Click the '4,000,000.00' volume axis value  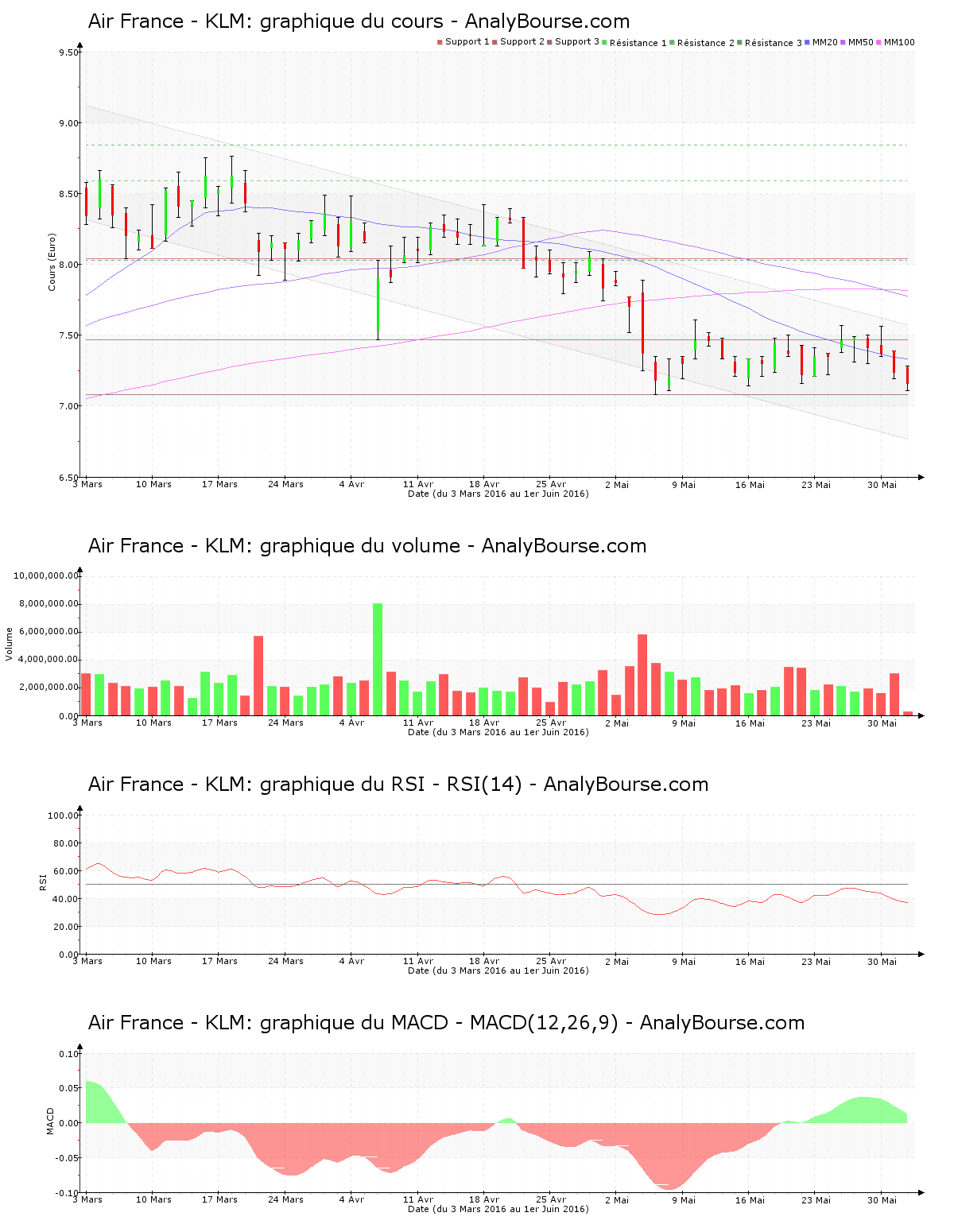pos(49,660)
